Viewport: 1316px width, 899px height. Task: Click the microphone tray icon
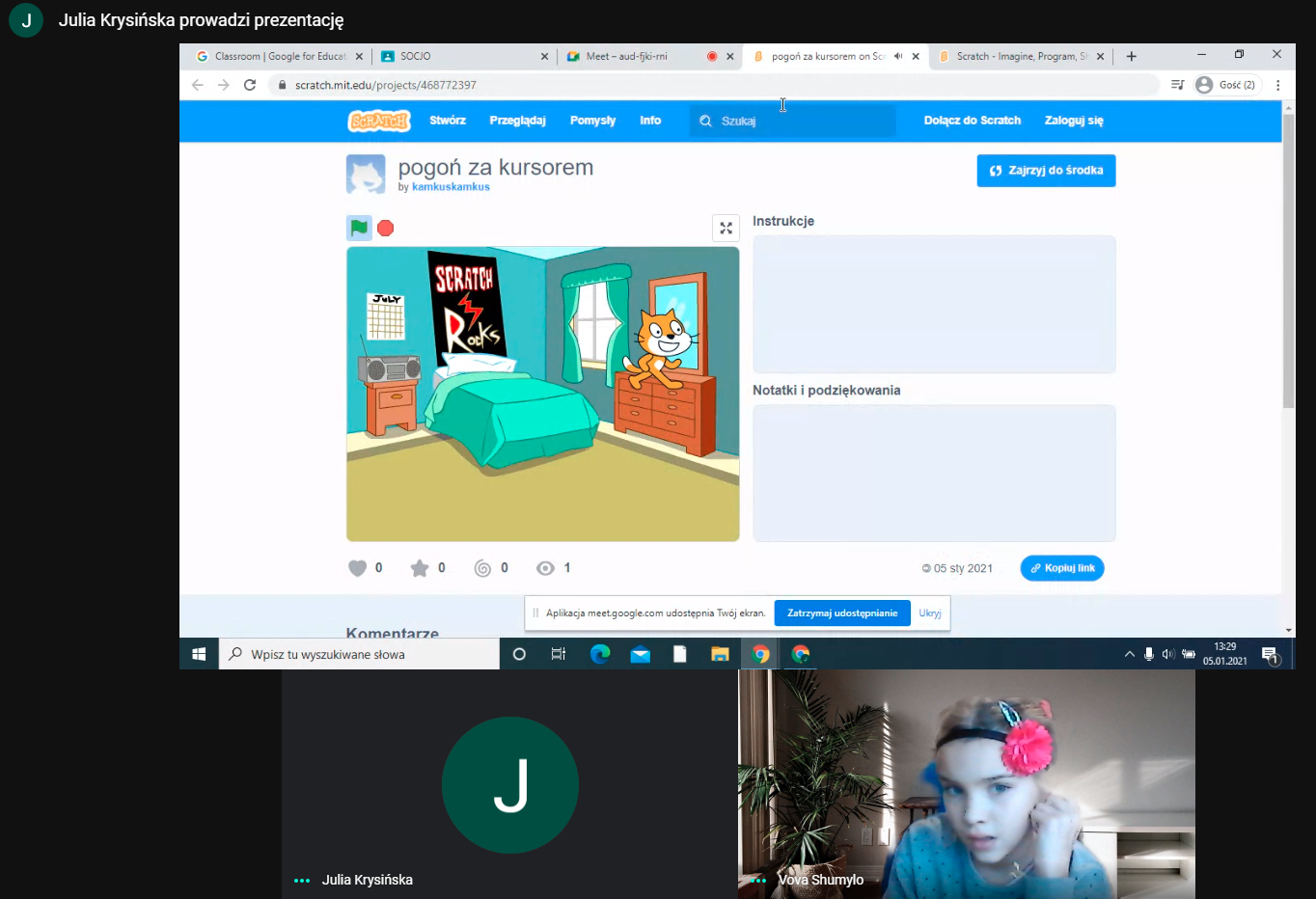coord(1148,654)
